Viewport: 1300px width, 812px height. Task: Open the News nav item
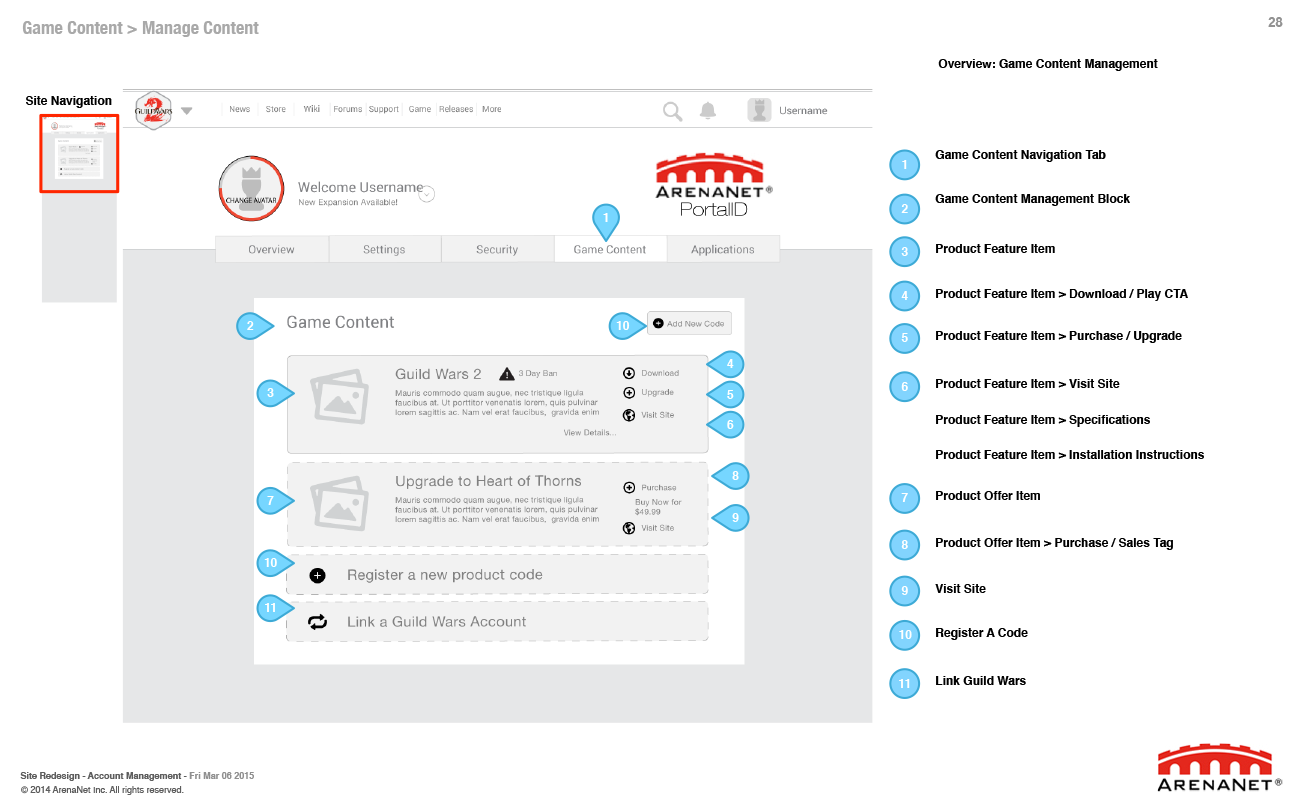pyautogui.click(x=240, y=109)
